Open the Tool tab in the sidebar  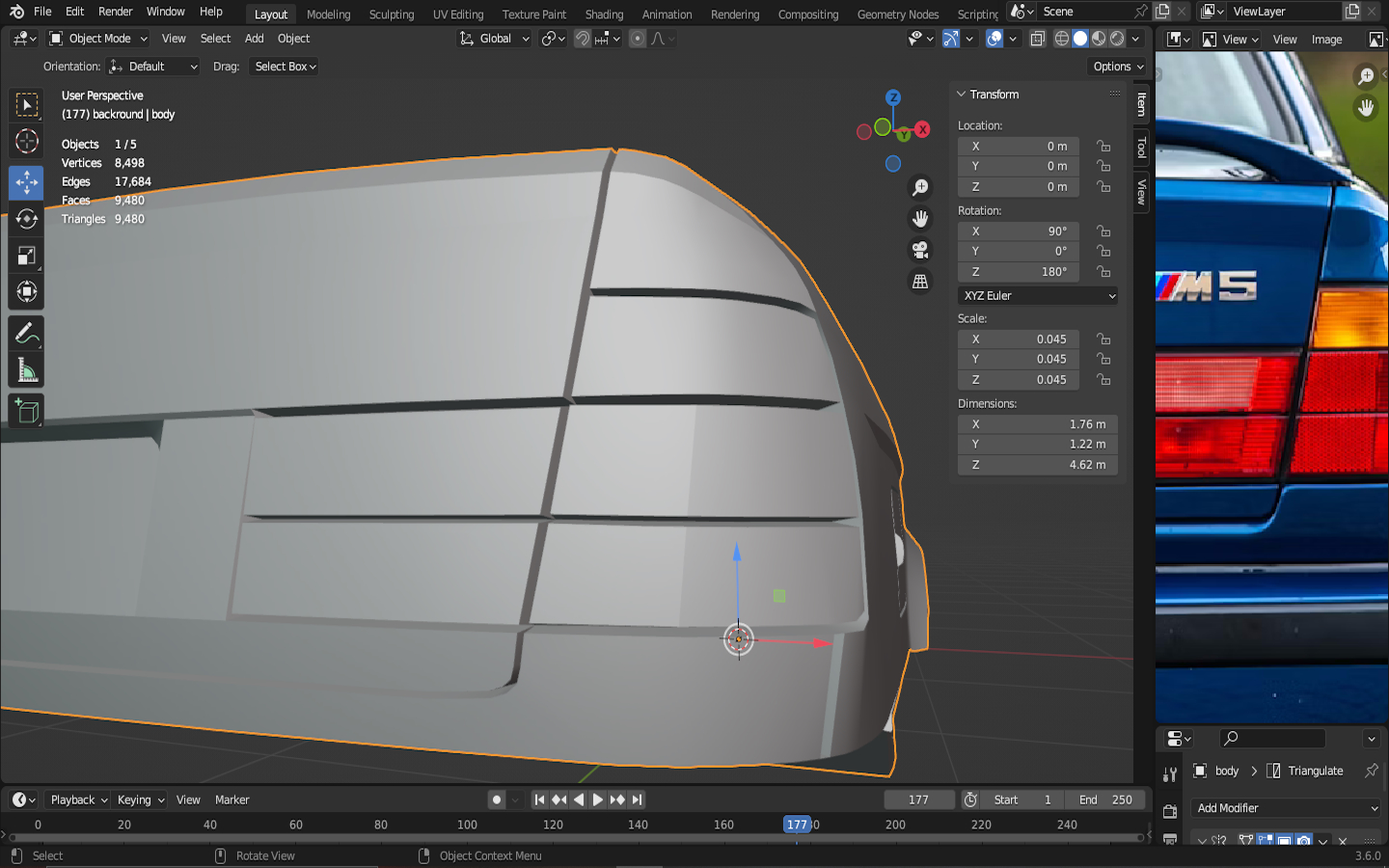point(1142,148)
